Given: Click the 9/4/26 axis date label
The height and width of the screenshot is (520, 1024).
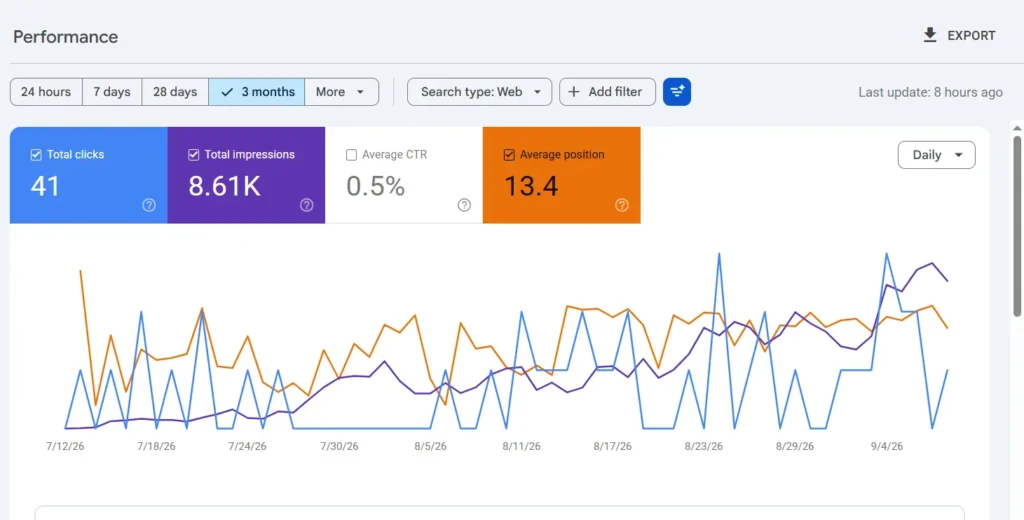Looking at the screenshot, I should pos(887,446).
